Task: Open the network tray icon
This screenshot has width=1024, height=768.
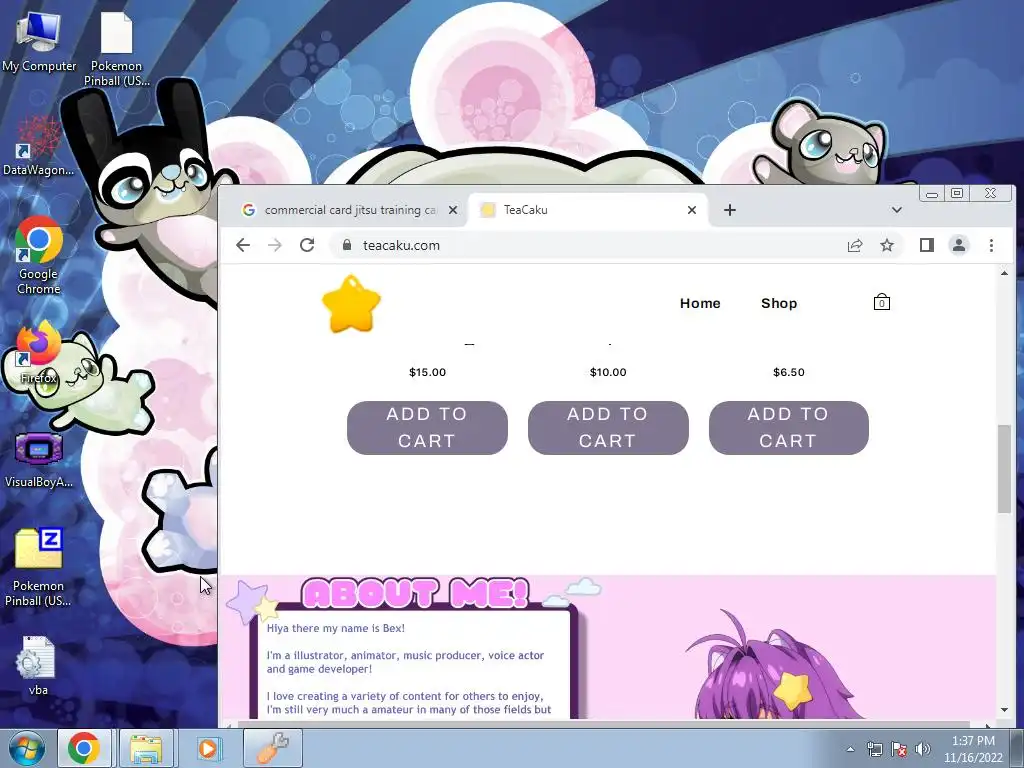Action: [x=874, y=749]
